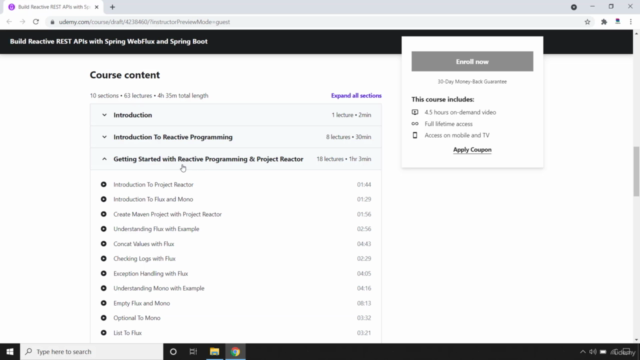This screenshot has height=360, width=640.
Task: Click play icon beside Create Maven Project lecture
Action: (x=104, y=214)
